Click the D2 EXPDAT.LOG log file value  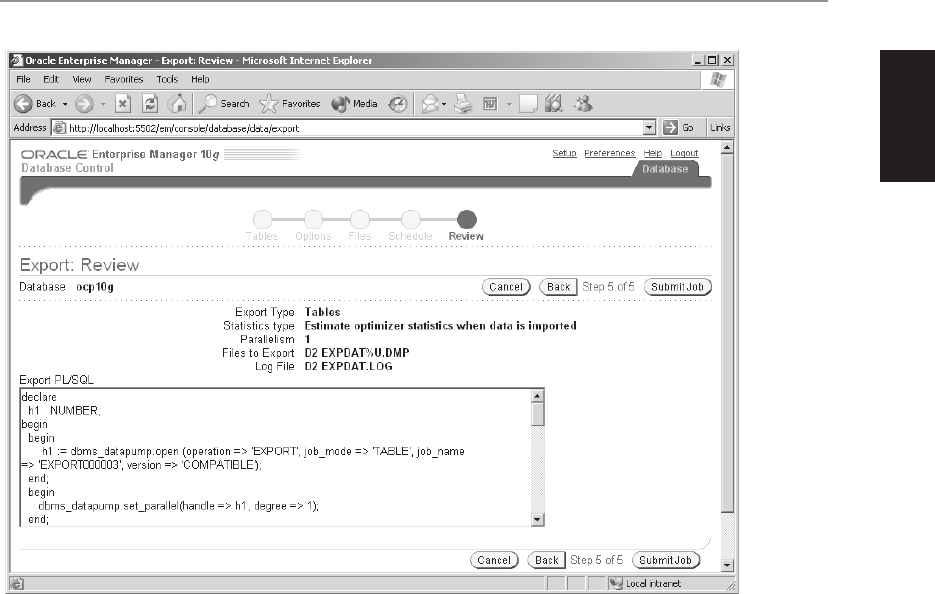[x=348, y=366]
